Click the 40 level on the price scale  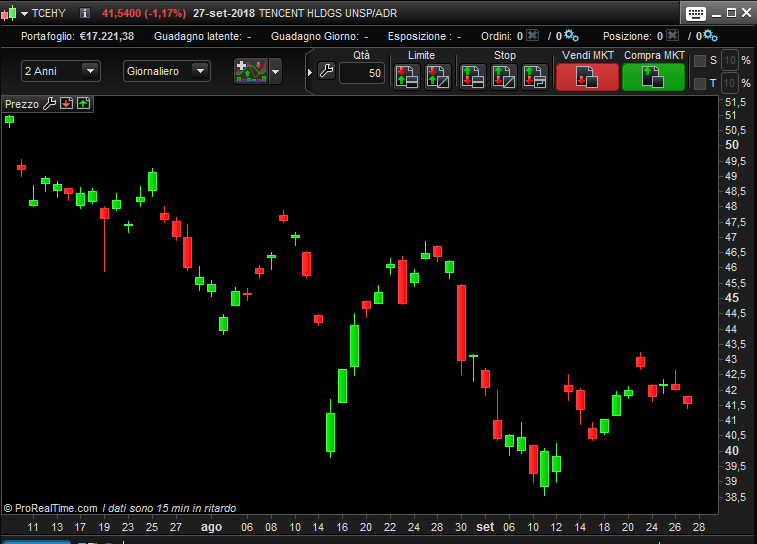click(x=732, y=451)
